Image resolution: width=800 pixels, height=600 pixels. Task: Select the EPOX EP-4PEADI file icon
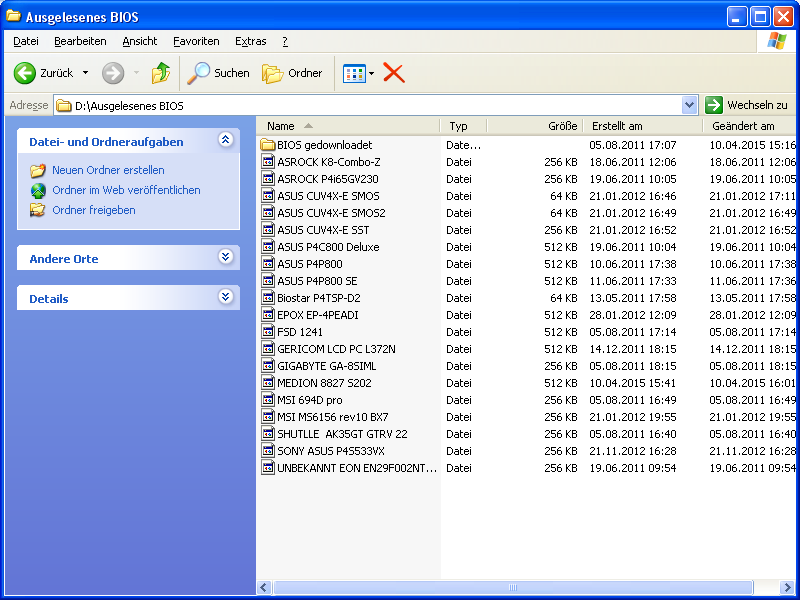(268, 315)
